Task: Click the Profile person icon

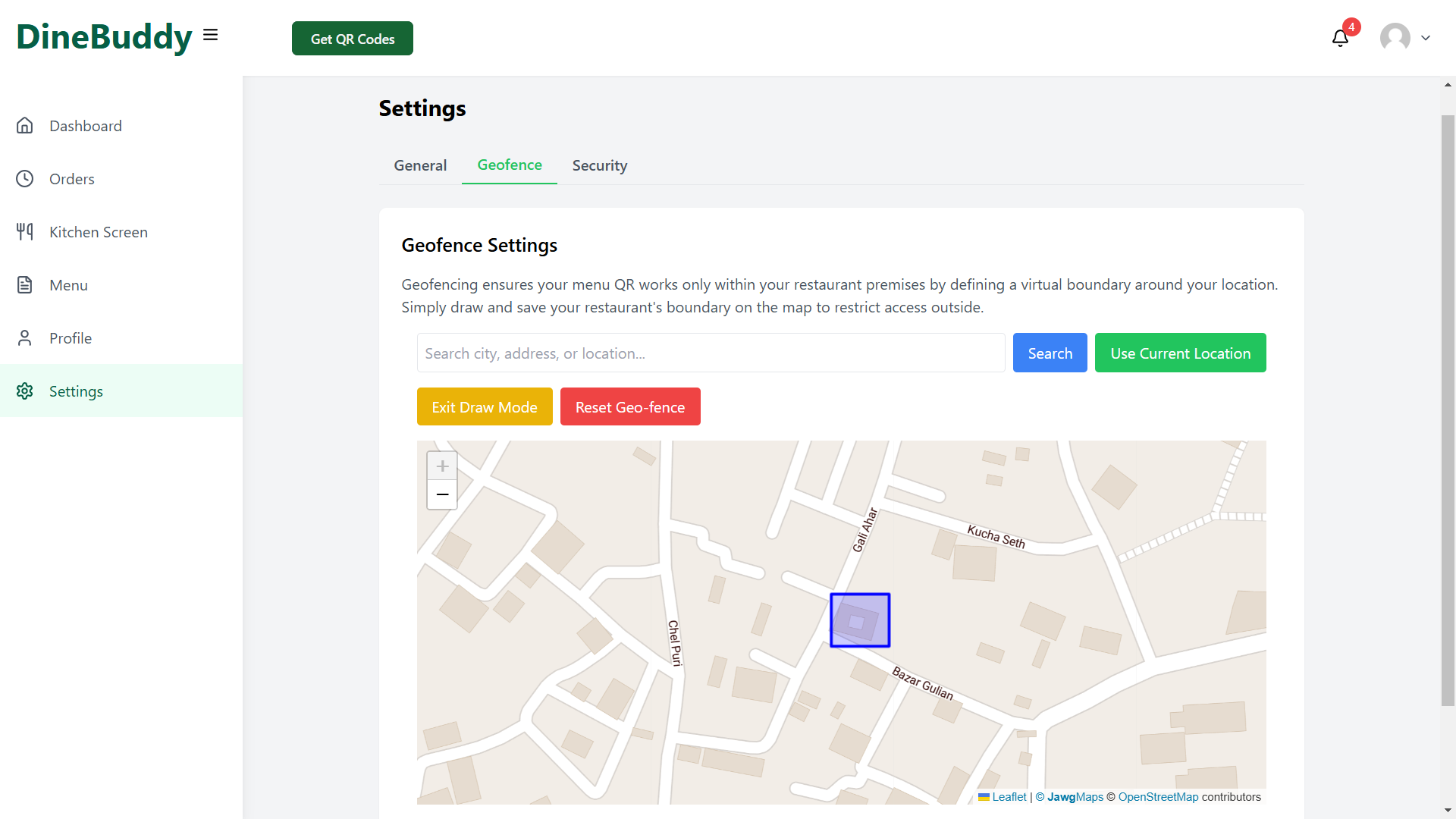Action: tap(25, 337)
